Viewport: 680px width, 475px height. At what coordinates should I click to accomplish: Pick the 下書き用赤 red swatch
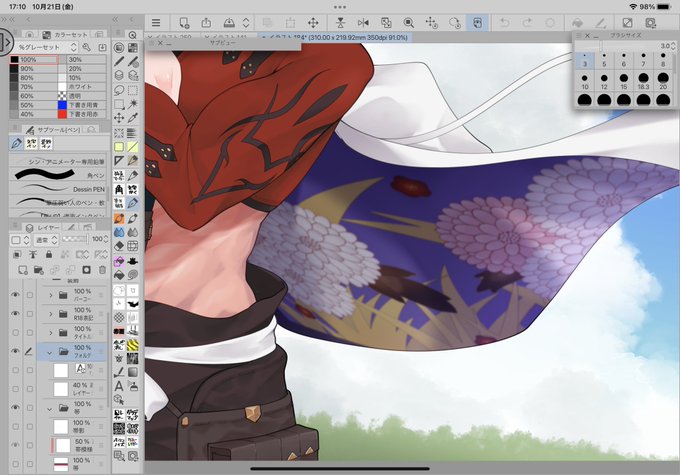coord(82,114)
